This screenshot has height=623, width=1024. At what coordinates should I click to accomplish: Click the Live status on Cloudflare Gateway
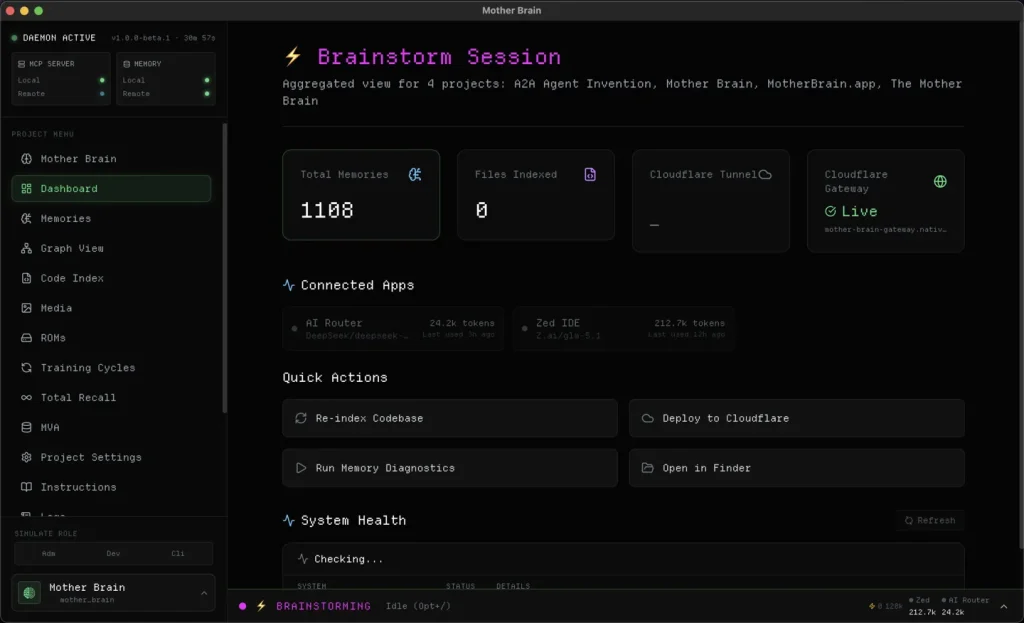click(x=851, y=212)
